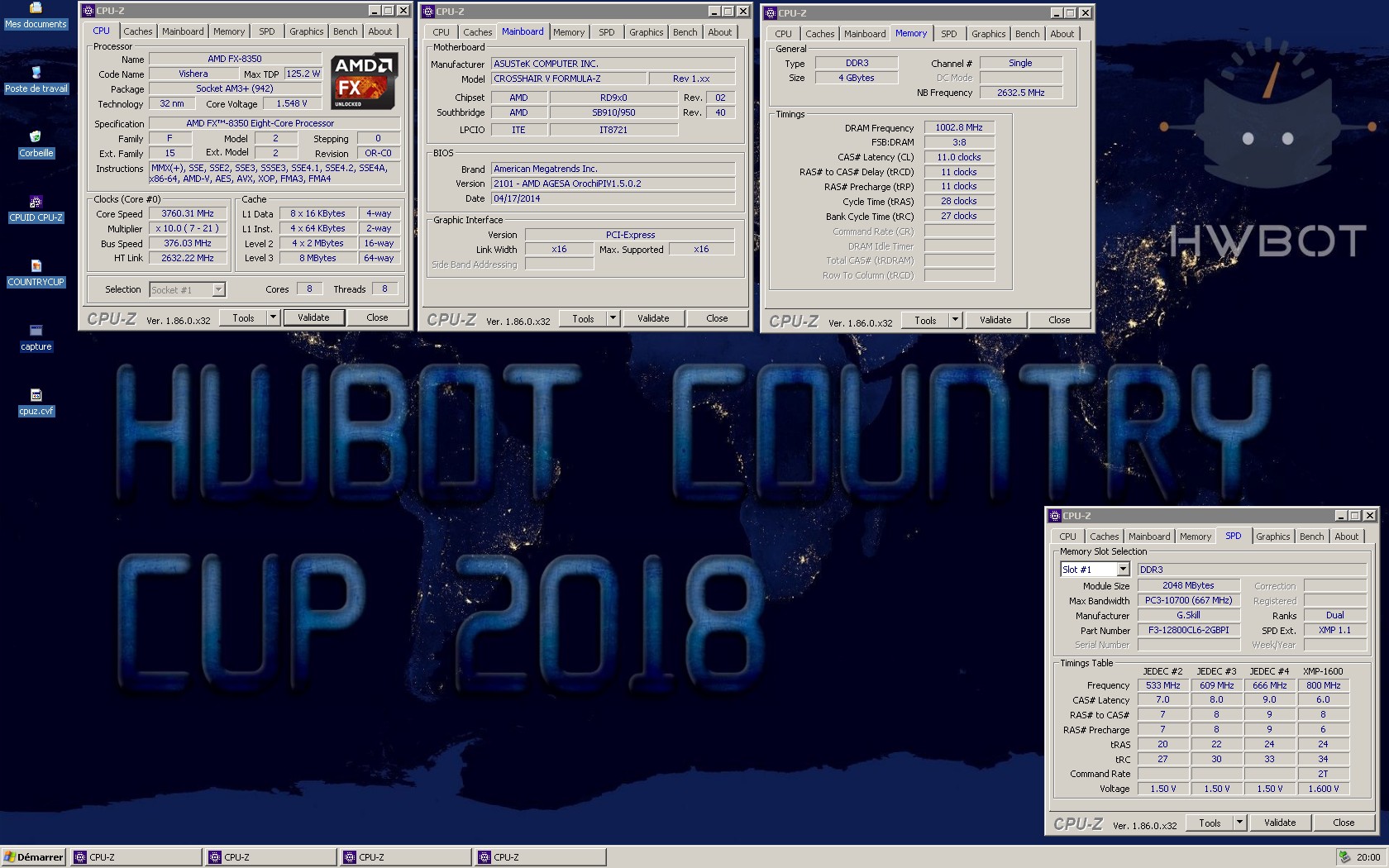Click AMD FX processor logo in CPU window

[x=365, y=80]
